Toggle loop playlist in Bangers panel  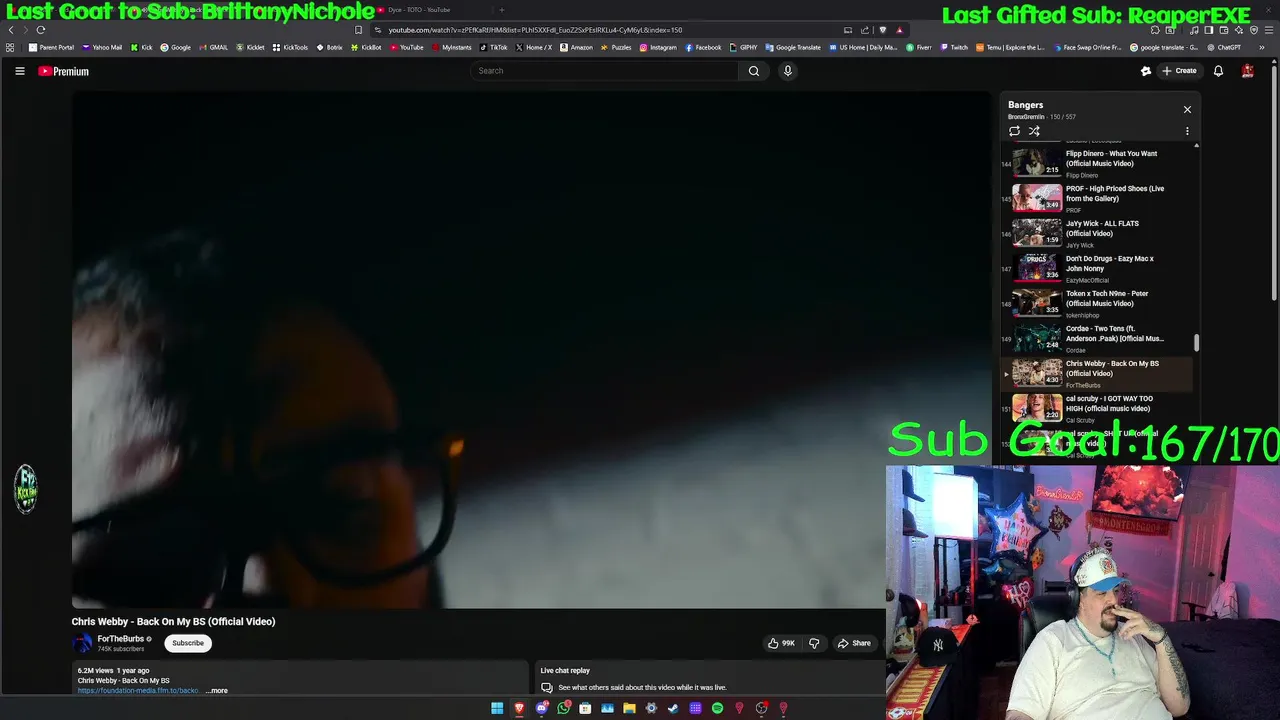click(x=1014, y=131)
